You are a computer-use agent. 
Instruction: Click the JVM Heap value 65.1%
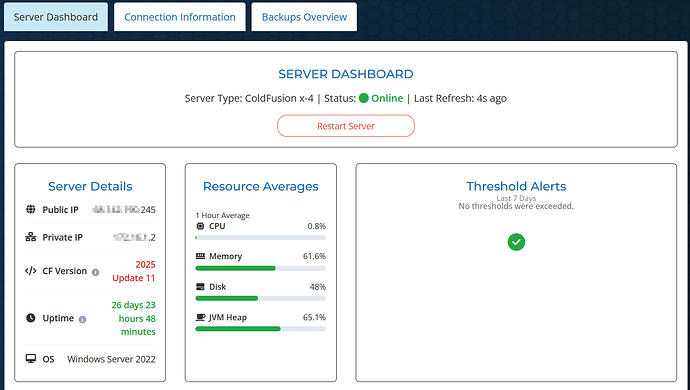pyautogui.click(x=314, y=317)
